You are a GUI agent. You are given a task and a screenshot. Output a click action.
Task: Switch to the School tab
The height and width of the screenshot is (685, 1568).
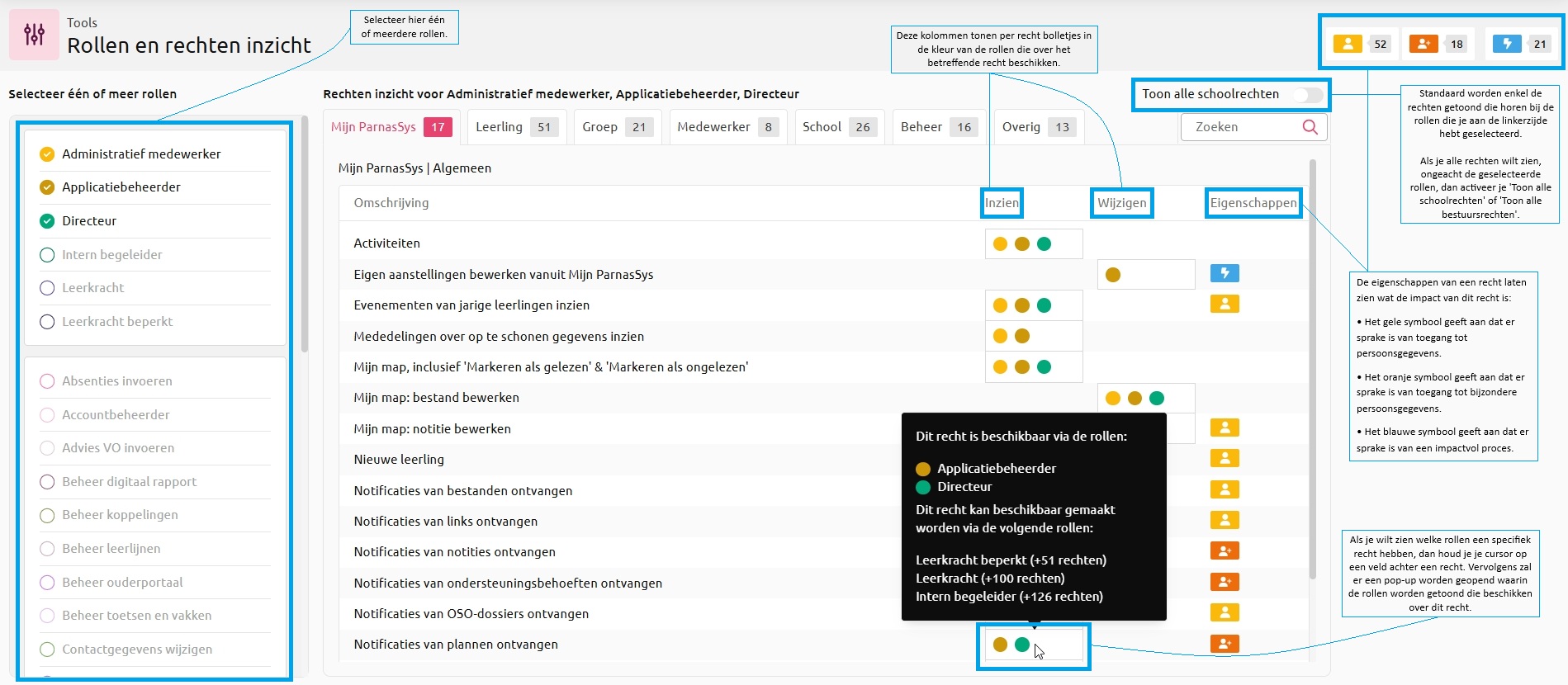coord(839,127)
